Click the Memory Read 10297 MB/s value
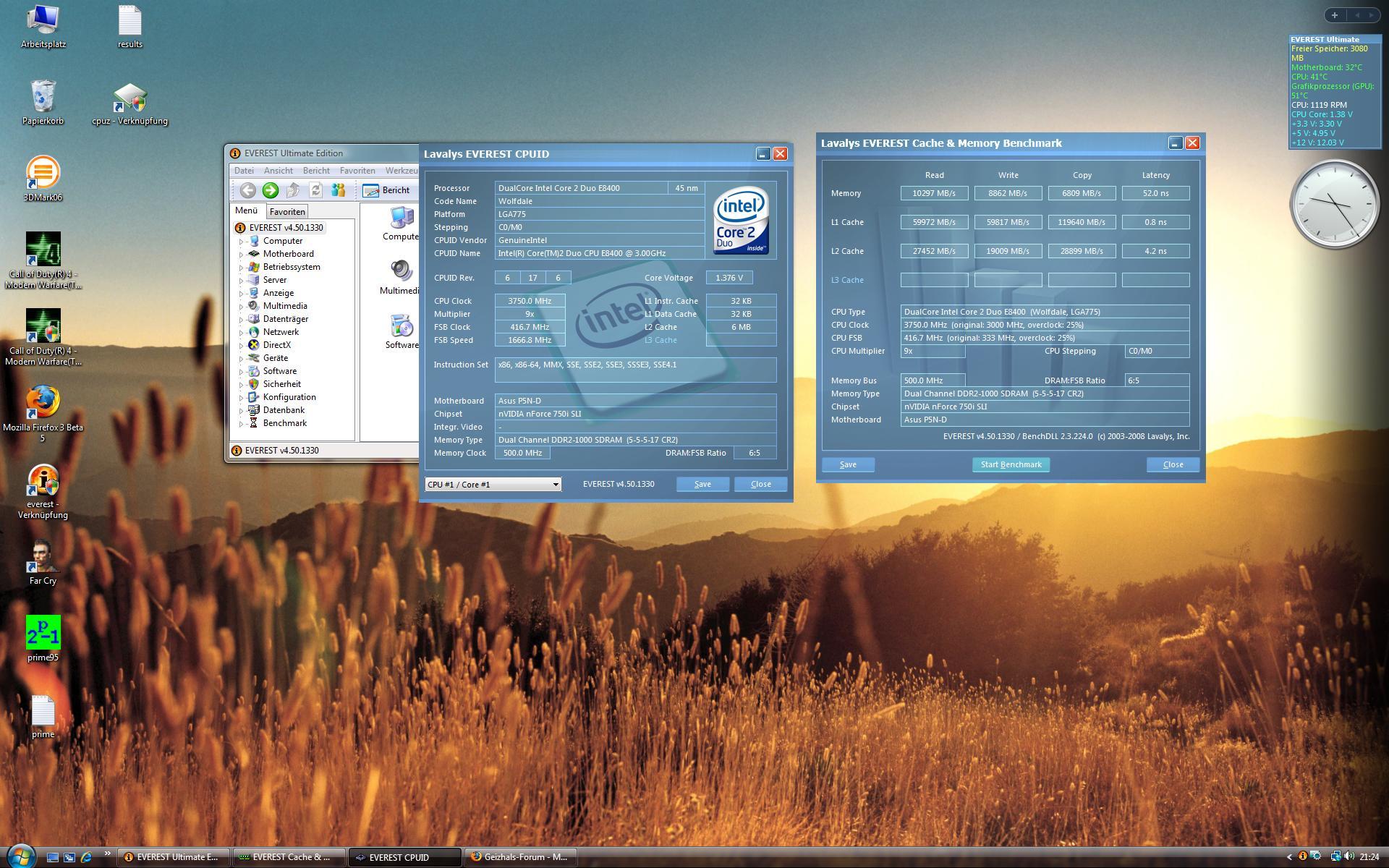 934,193
